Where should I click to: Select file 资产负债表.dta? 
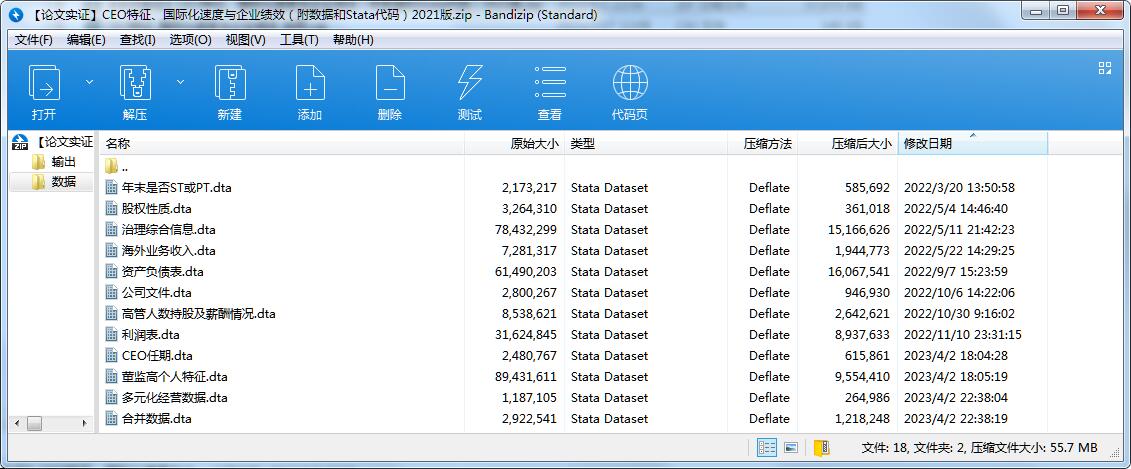click(x=163, y=271)
